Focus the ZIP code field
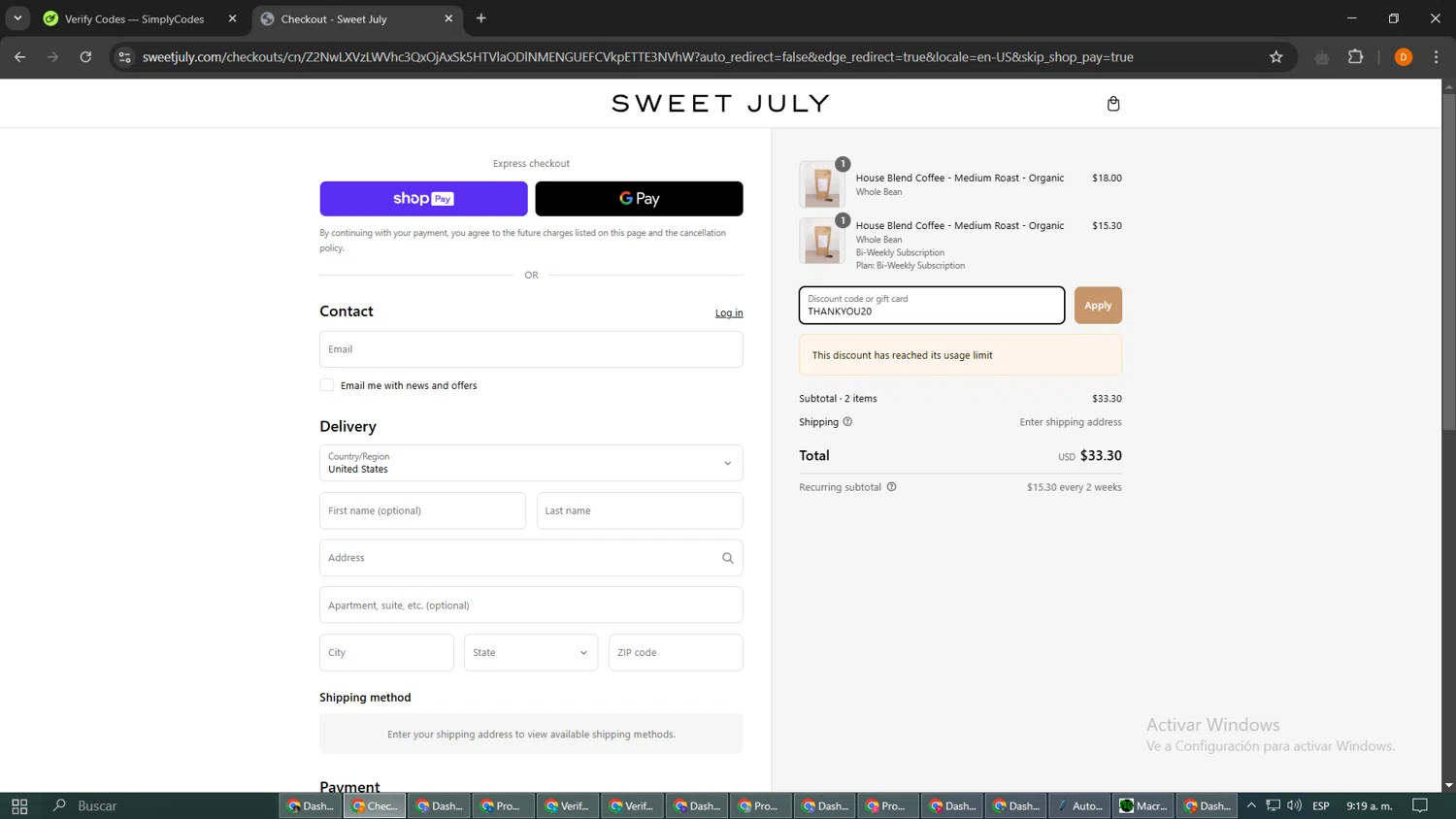The height and width of the screenshot is (819, 1456). [x=676, y=652]
